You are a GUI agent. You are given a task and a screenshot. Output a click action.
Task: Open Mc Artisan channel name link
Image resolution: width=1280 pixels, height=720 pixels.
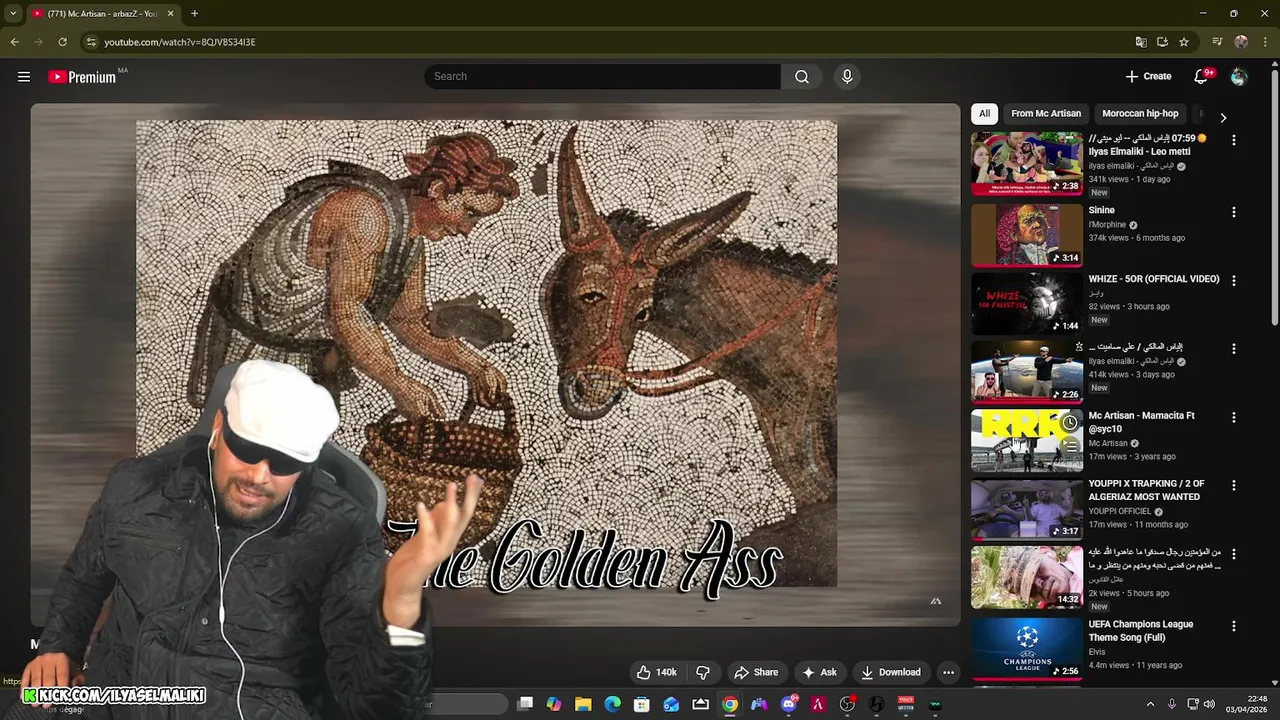1108,443
